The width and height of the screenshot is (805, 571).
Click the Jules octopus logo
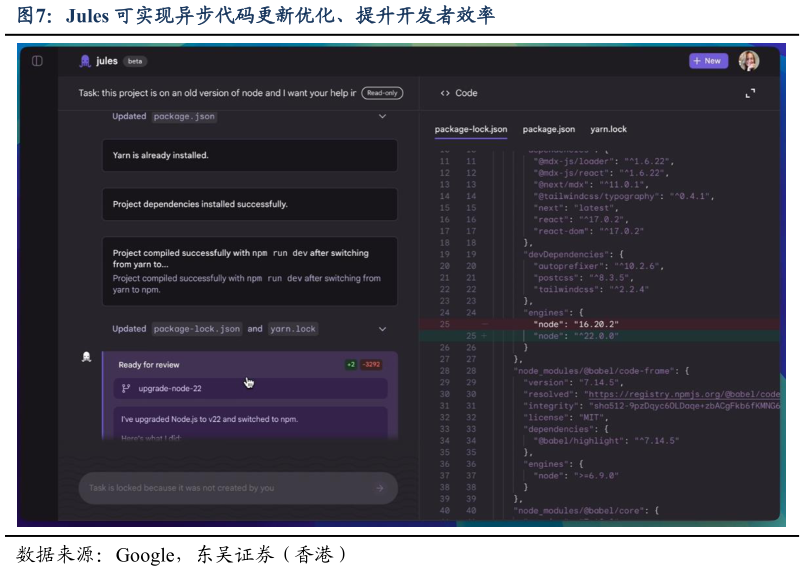coord(85,61)
